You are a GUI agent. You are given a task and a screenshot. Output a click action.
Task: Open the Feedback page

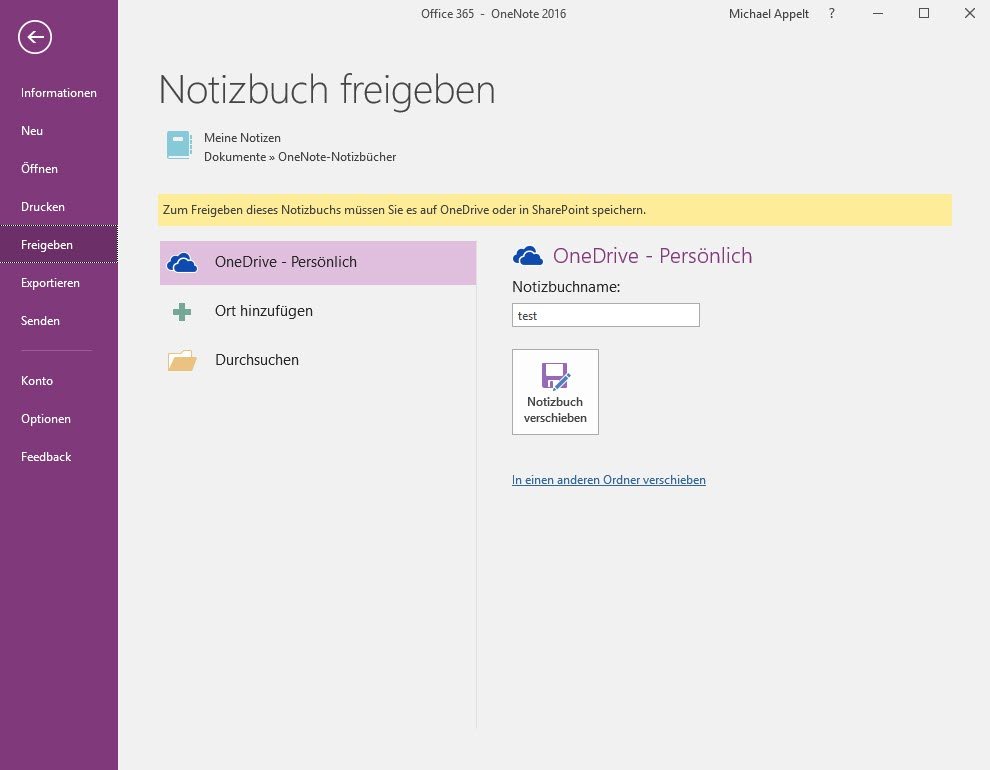coord(59,456)
